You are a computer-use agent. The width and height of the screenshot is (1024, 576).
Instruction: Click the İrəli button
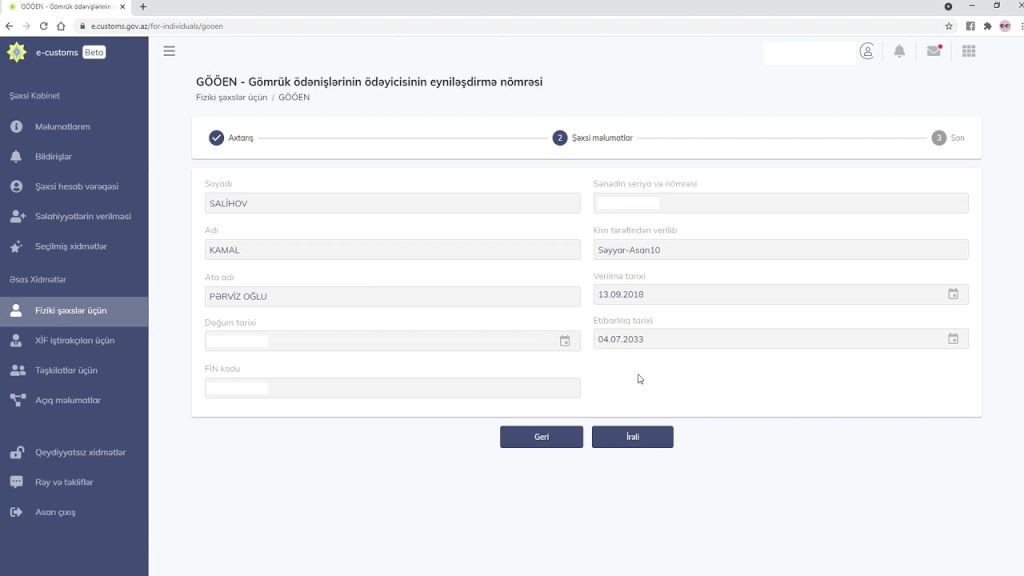632,437
